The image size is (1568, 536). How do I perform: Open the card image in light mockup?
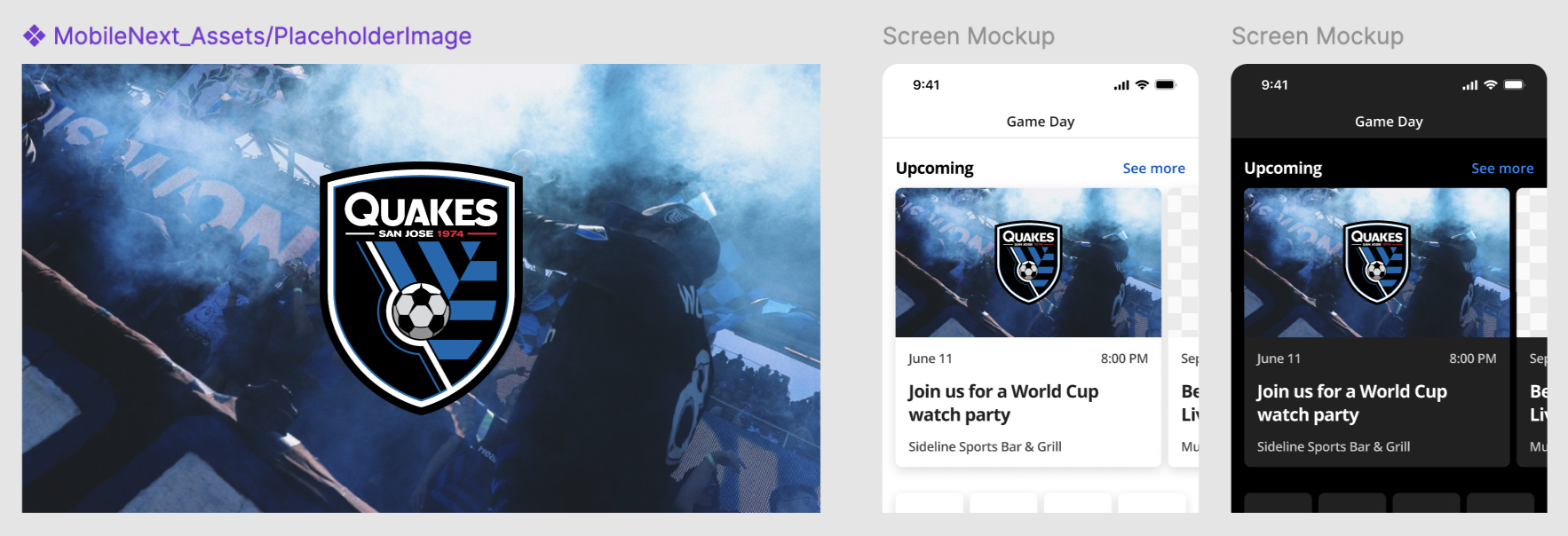[x=1028, y=263]
